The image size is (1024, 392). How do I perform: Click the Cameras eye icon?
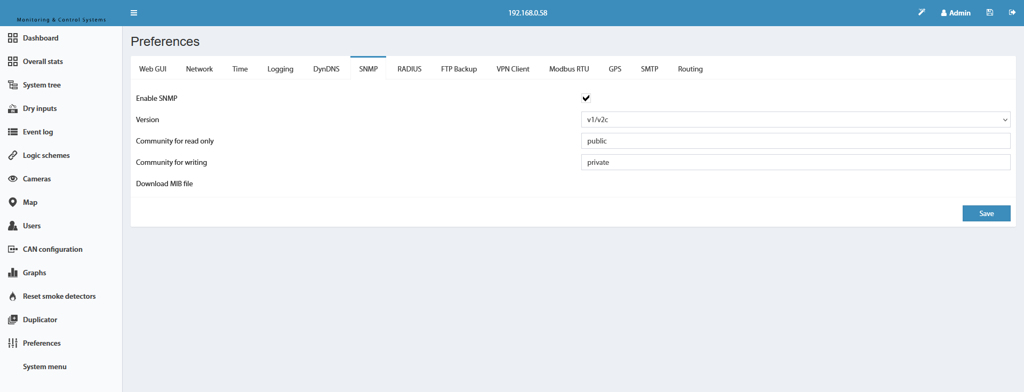point(12,179)
